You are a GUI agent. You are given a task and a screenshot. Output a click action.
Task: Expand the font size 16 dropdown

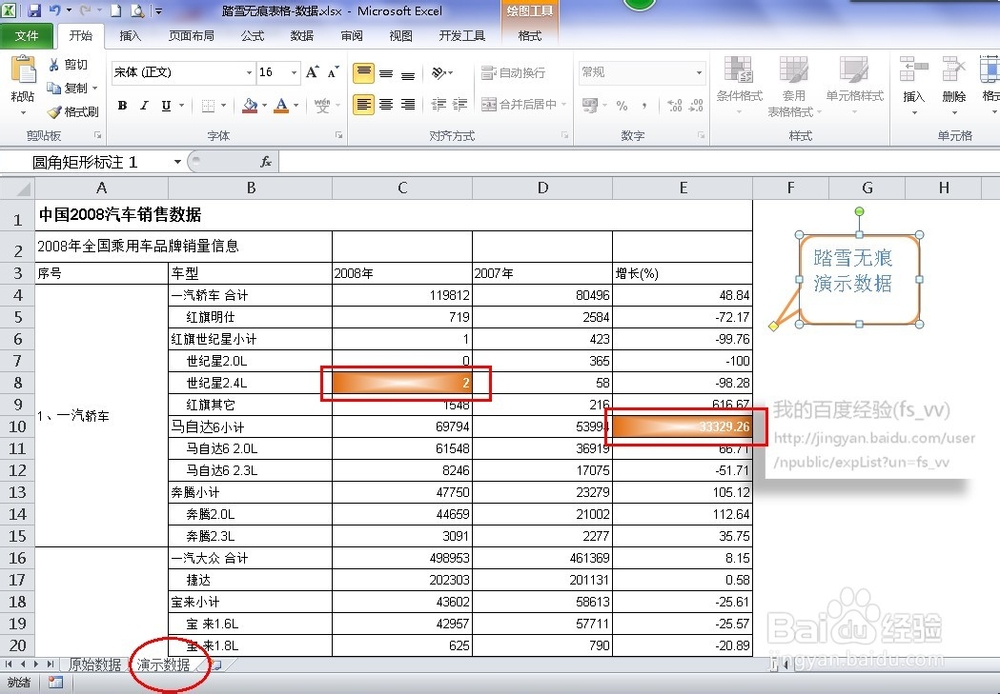(294, 73)
